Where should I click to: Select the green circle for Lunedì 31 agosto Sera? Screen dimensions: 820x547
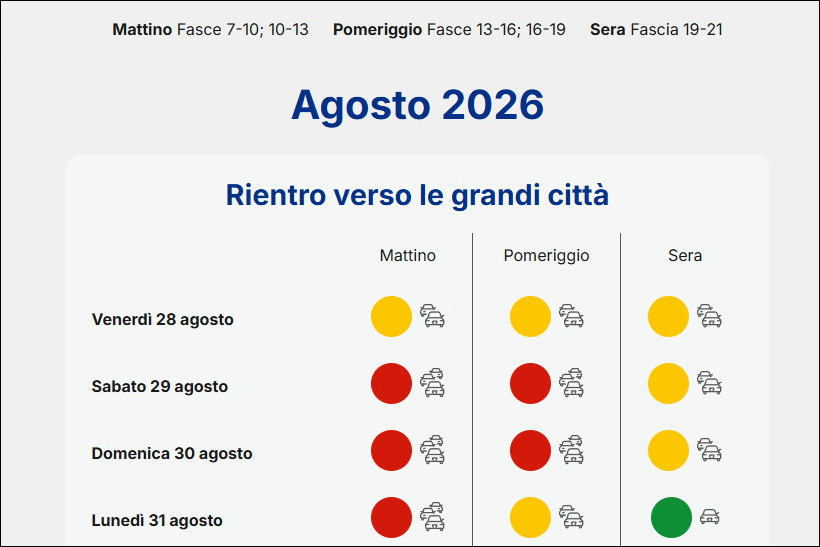671,517
